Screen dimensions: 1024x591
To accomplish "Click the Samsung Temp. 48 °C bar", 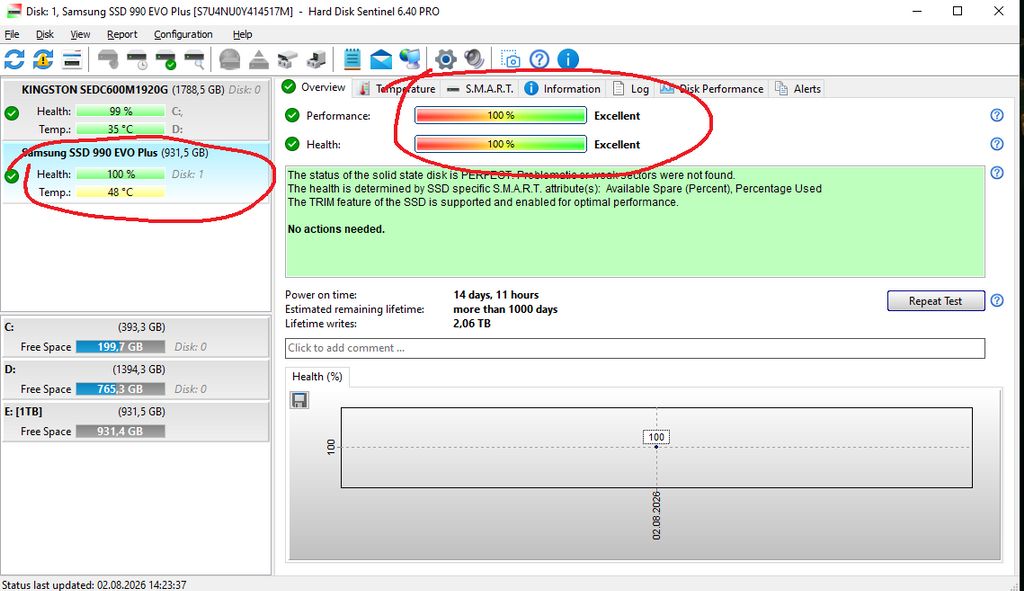I will point(120,193).
